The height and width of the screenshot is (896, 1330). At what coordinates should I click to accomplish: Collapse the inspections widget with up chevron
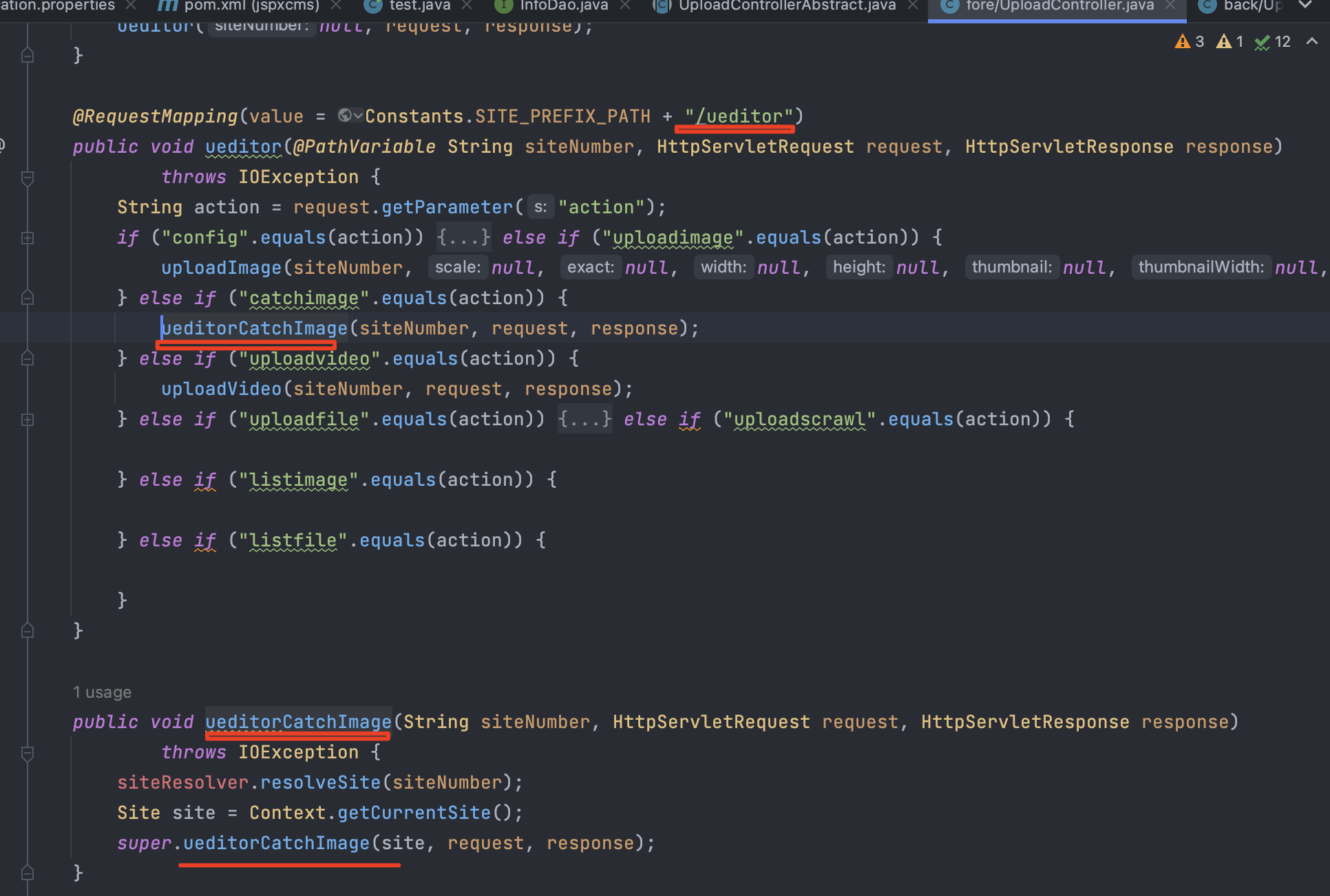1312,42
